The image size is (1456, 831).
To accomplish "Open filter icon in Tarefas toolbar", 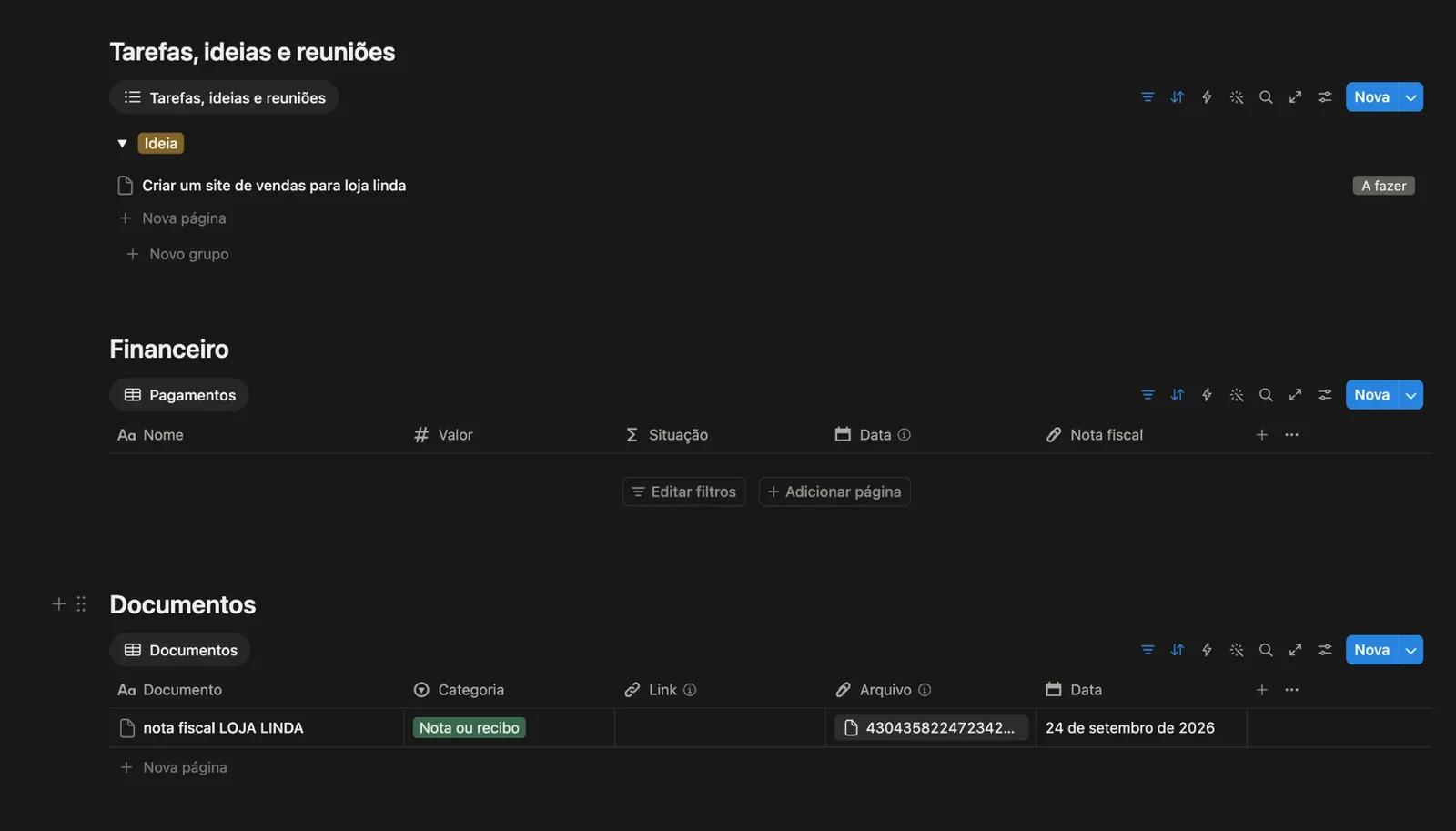I will (x=1148, y=97).
